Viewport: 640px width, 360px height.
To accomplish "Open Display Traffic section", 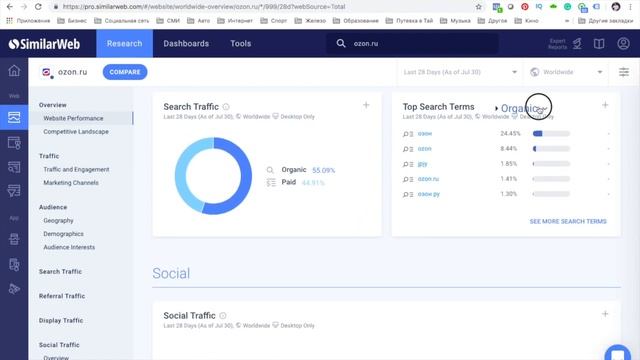I will tap(61, 320).
